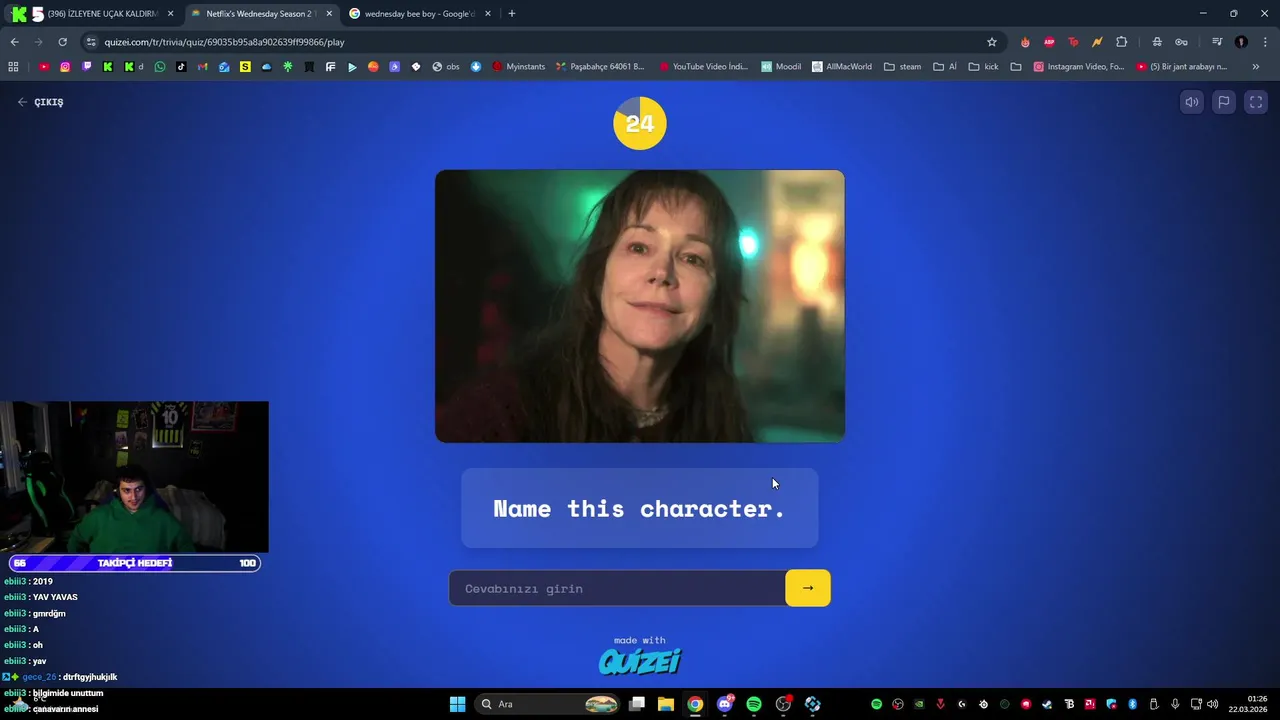
Task: Open the Extensions puzzle icon
Action: click(x=1121, y=42)
